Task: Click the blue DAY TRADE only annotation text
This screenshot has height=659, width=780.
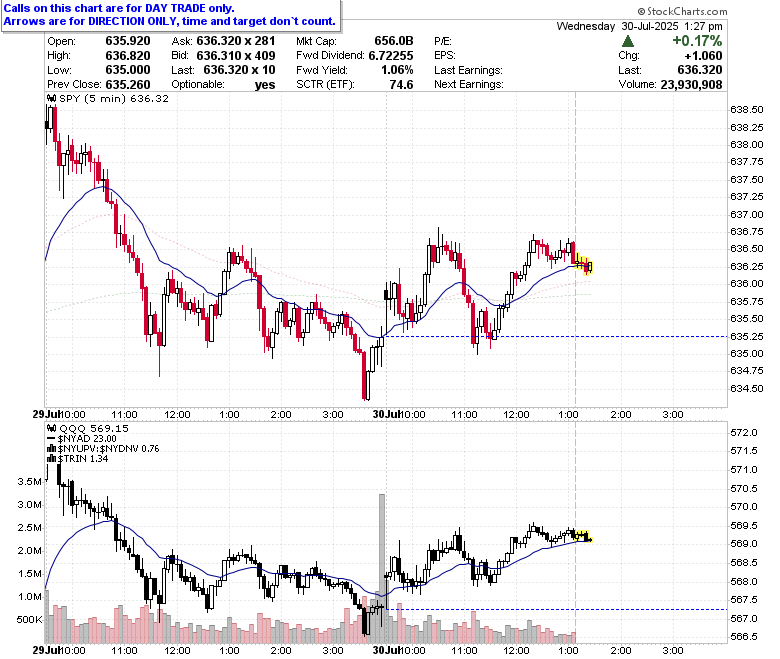Action: tap(119, 8)
